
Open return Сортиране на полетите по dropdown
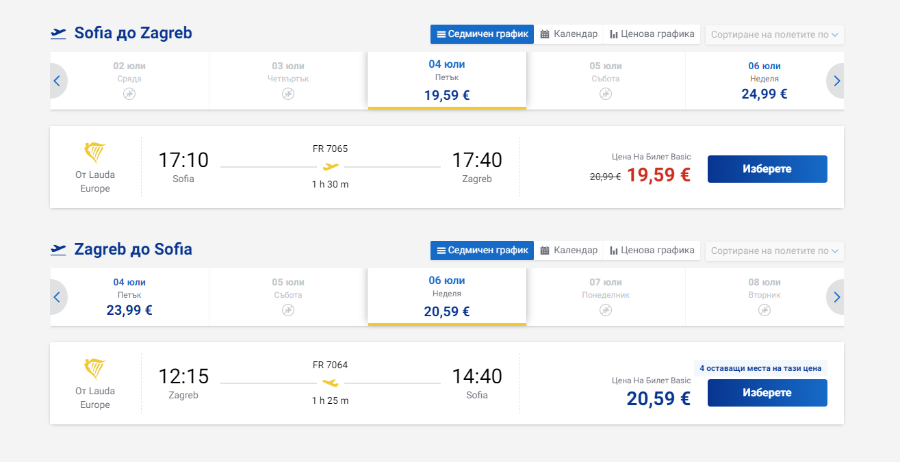774,251
